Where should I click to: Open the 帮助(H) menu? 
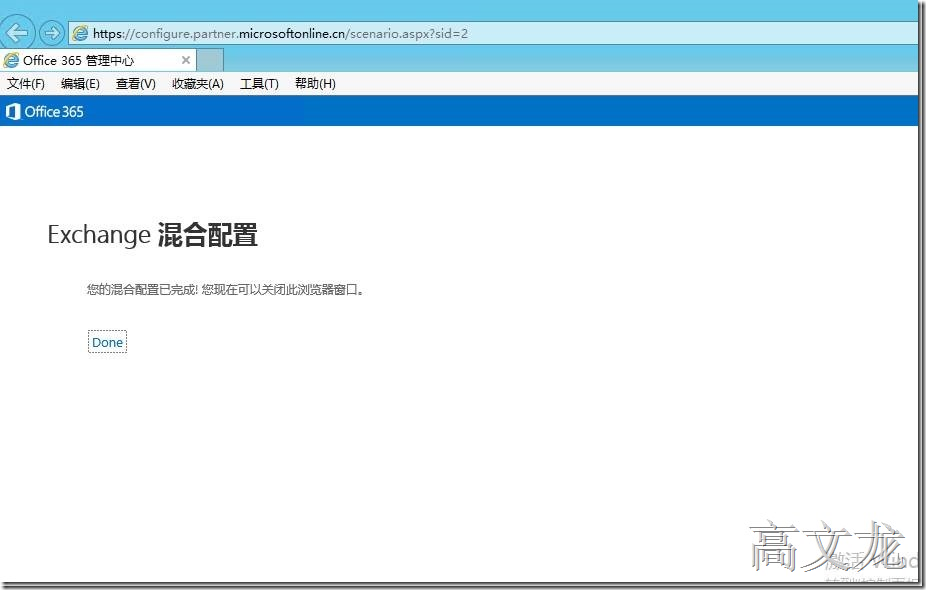pos(315,84)
